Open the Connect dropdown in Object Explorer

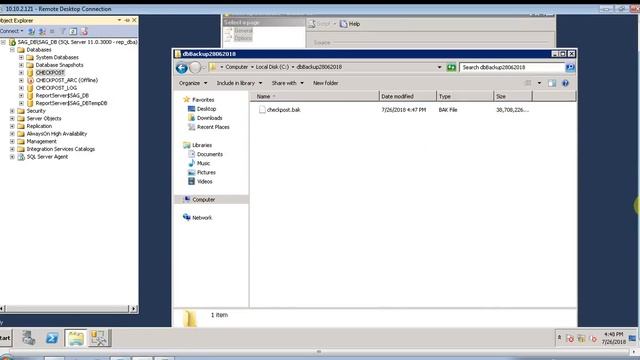click(x=12, y=31)
